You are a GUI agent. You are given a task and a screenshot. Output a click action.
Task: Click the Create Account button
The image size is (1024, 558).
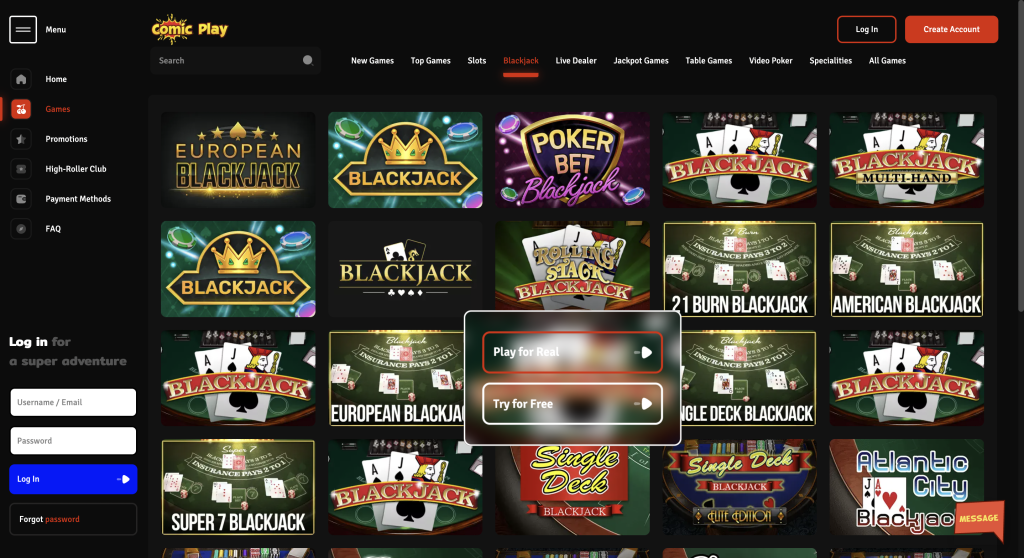click(951, 29)
